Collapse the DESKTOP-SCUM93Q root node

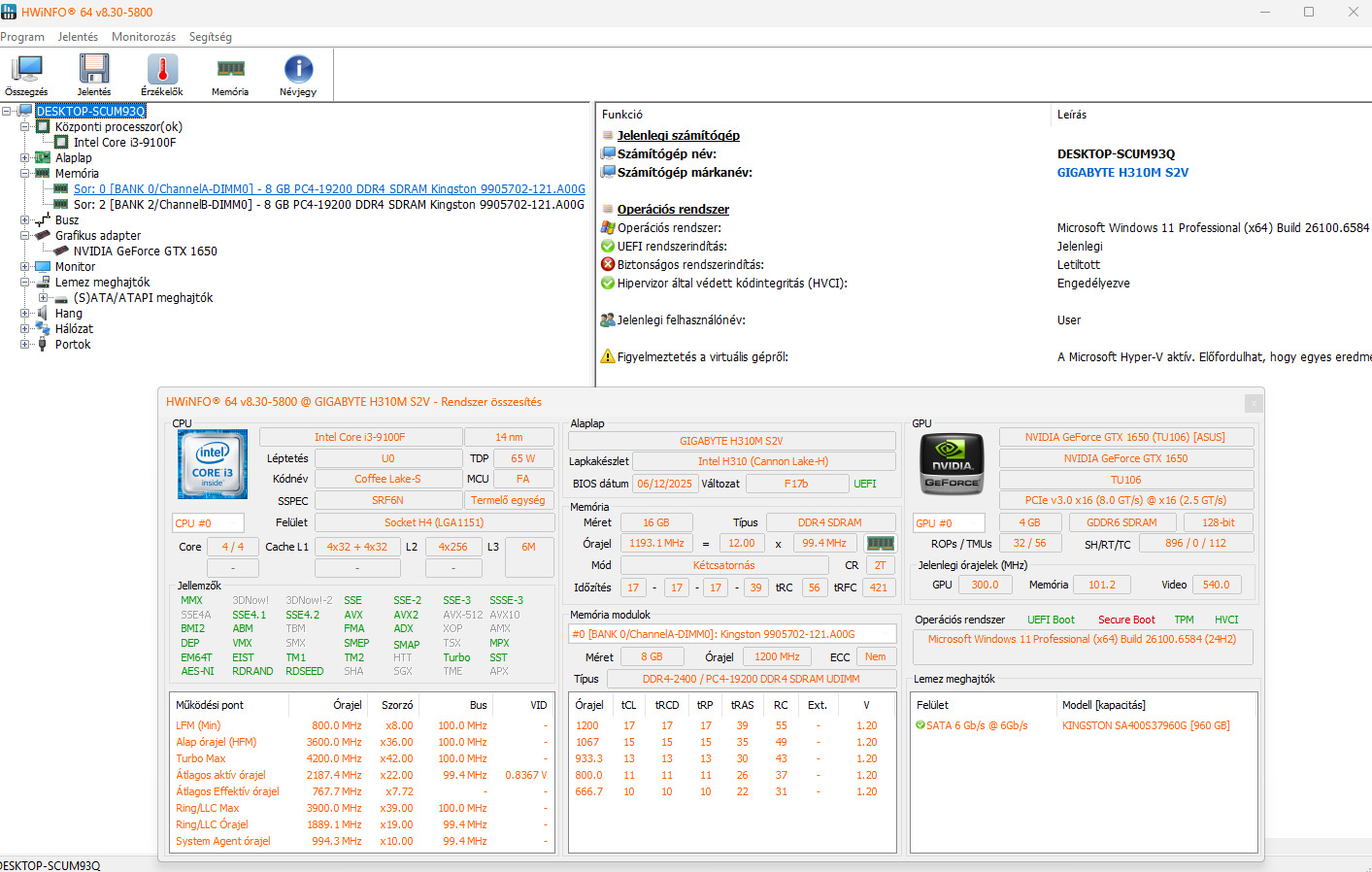[7, 111]
